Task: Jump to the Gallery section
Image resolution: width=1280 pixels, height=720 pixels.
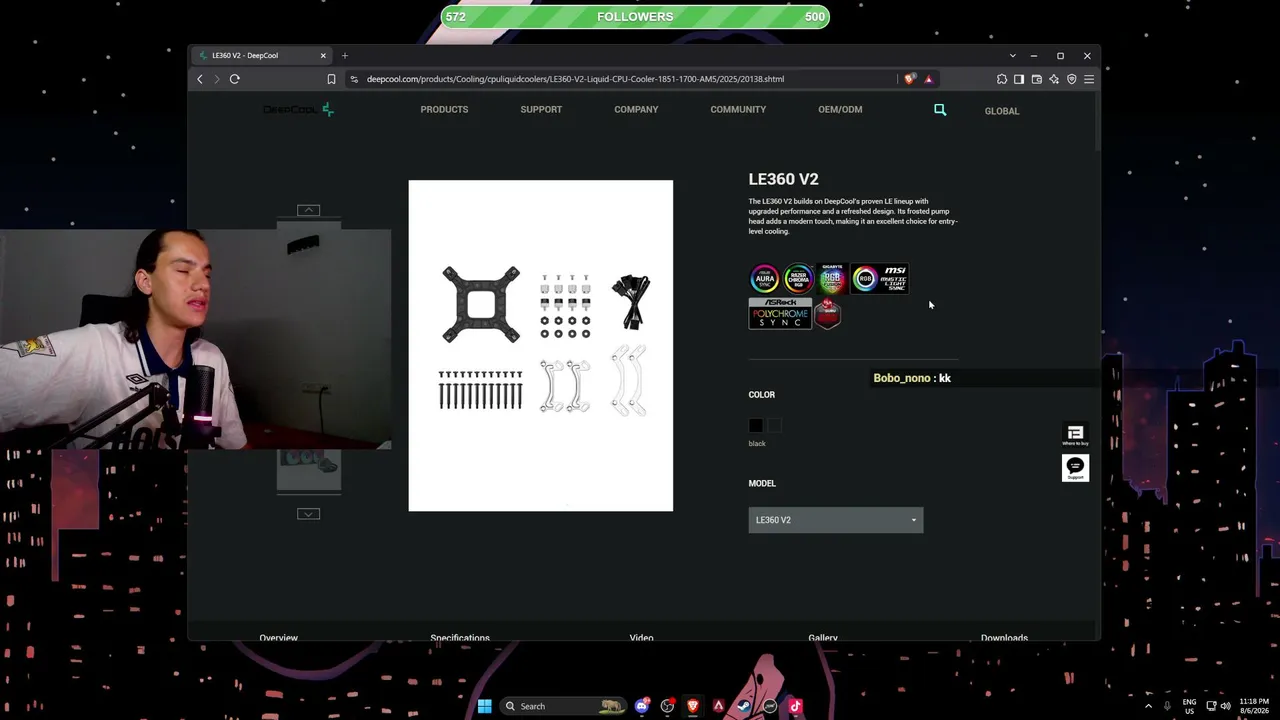Action: [x=823, y=637]
